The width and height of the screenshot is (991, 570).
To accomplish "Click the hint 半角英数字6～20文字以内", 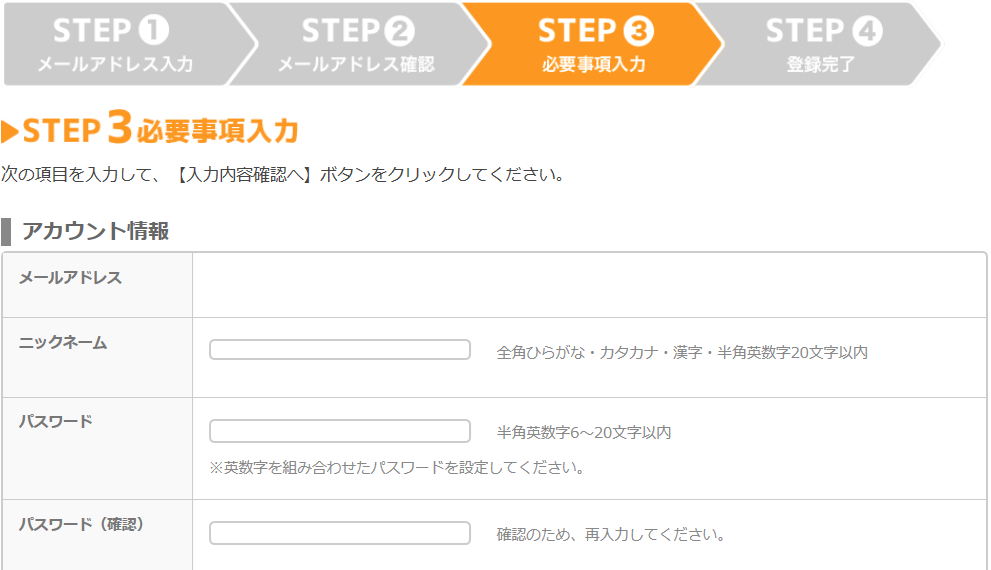I will (583, 432).
